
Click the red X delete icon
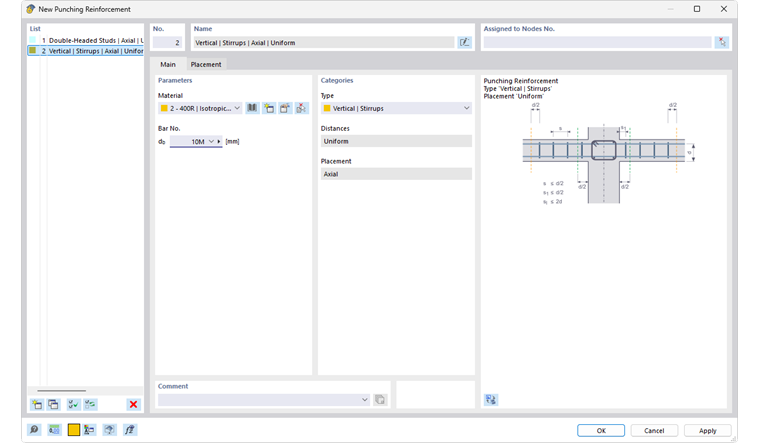point(133,404)
